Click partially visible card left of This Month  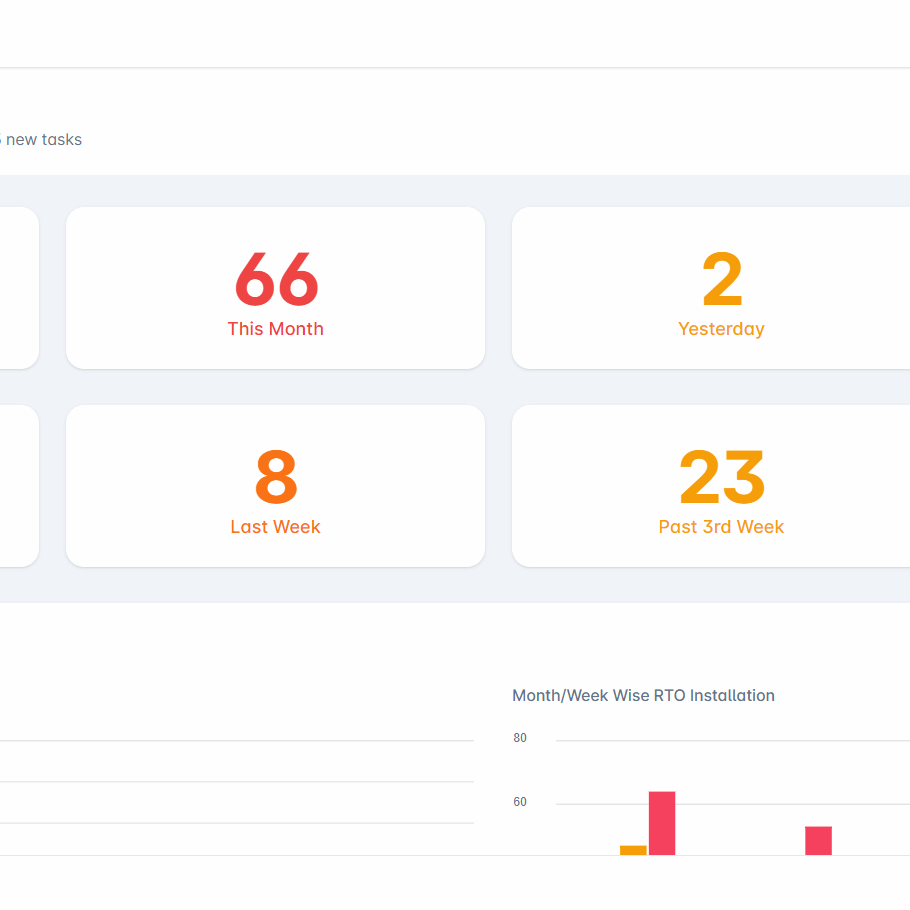pyautogui.click(x=18, y=288)
